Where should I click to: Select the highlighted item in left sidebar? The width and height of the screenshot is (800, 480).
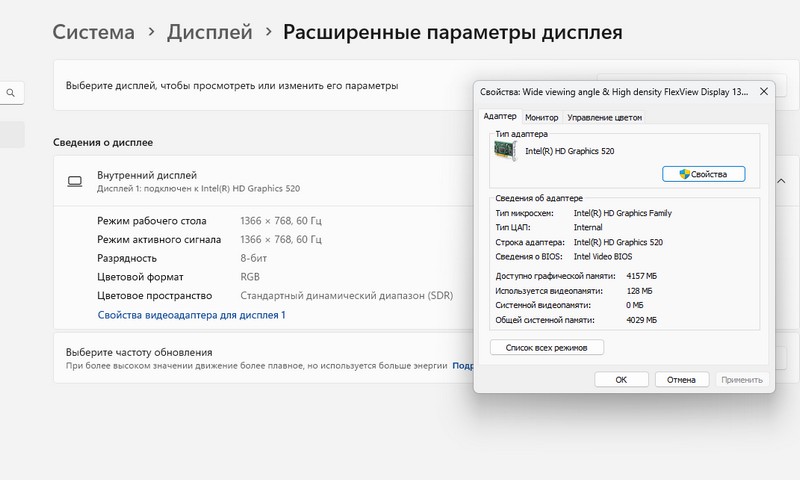coord(12,134)
